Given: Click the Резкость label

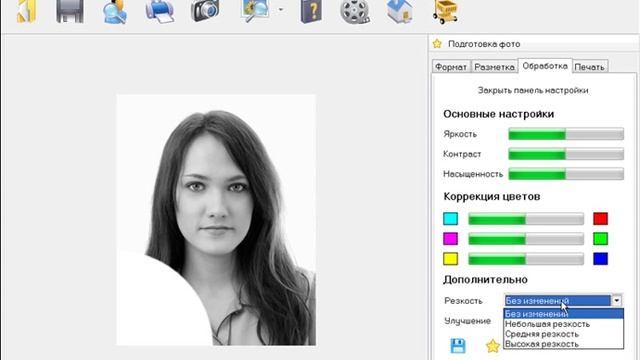Looking at the screenshot, I should click(x=463, y=301).
